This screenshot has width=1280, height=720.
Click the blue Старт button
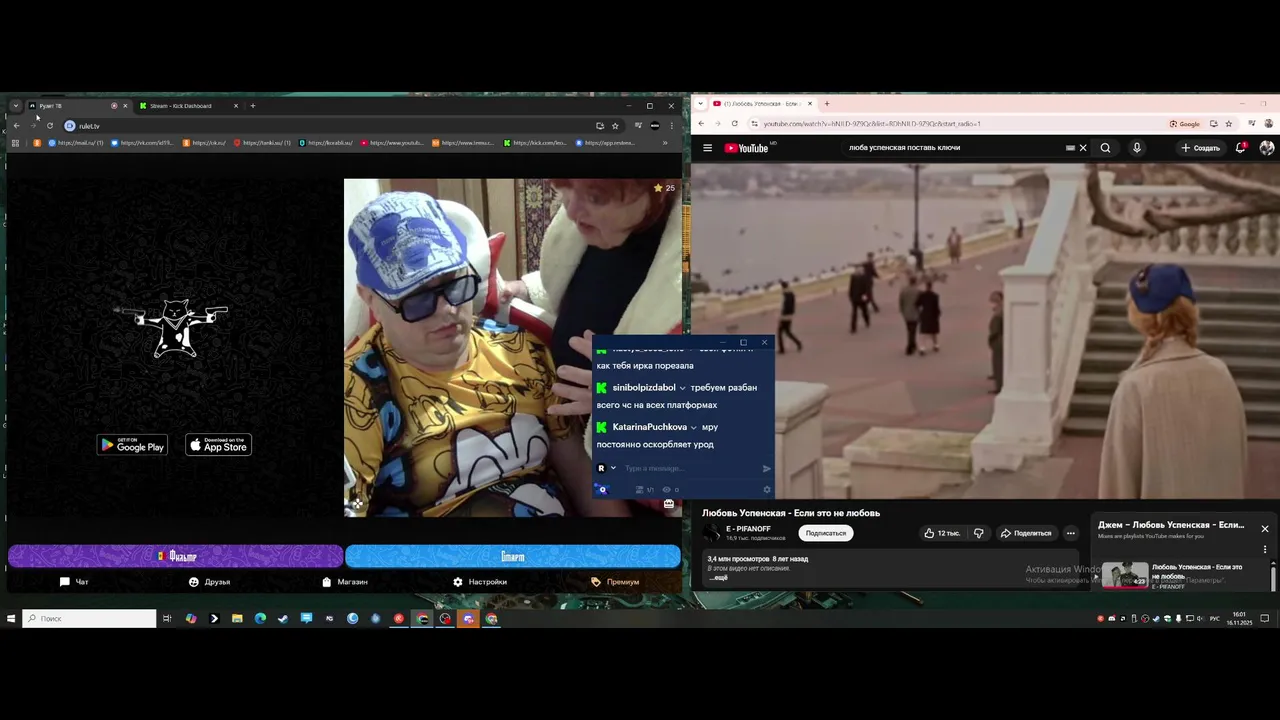pyautogui.click(x=513, y=556)
